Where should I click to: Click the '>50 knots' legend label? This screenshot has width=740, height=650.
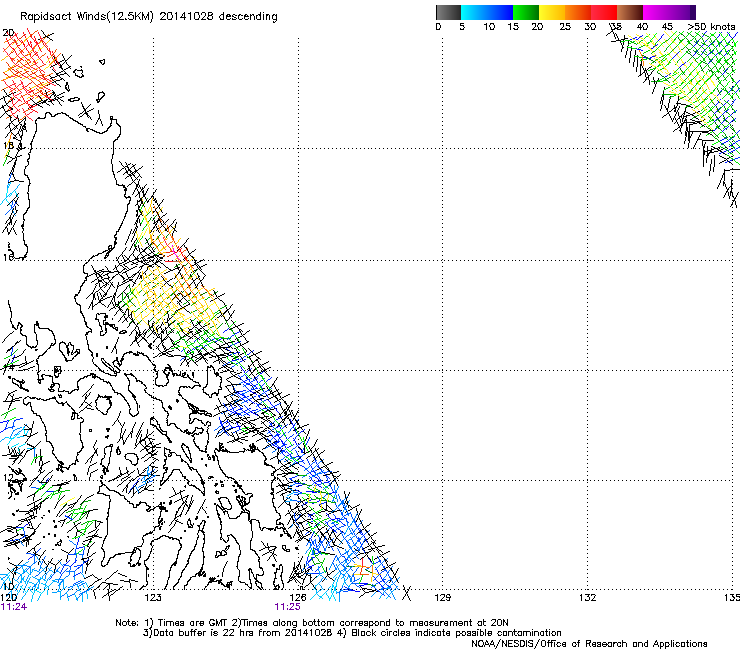tap(712, 27)
